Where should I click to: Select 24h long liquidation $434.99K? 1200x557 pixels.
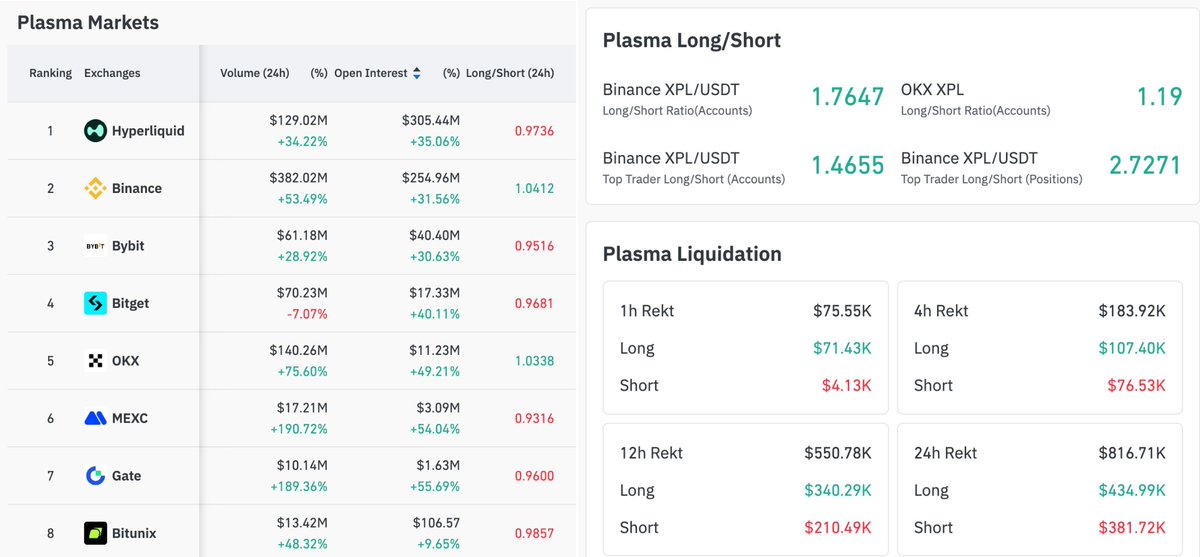click(1132, 490)
